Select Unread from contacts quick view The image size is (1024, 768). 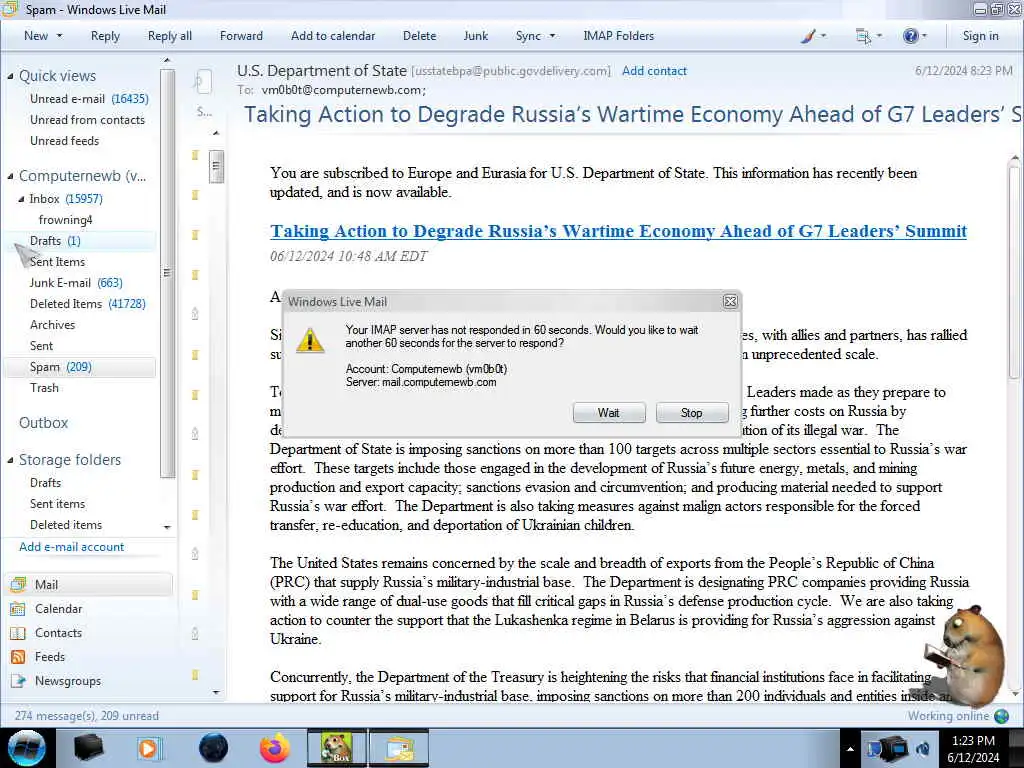87,120
